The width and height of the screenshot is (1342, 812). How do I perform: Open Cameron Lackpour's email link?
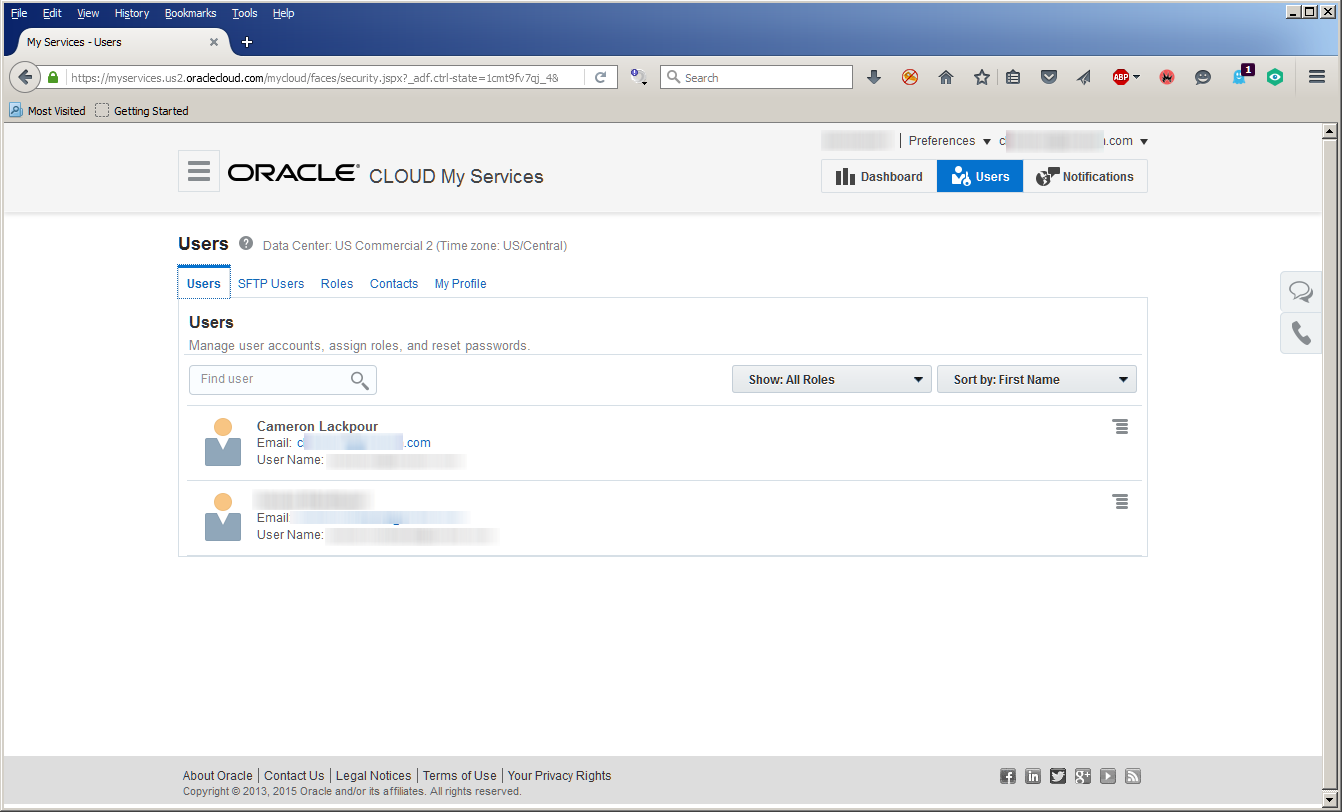point(364,443)
